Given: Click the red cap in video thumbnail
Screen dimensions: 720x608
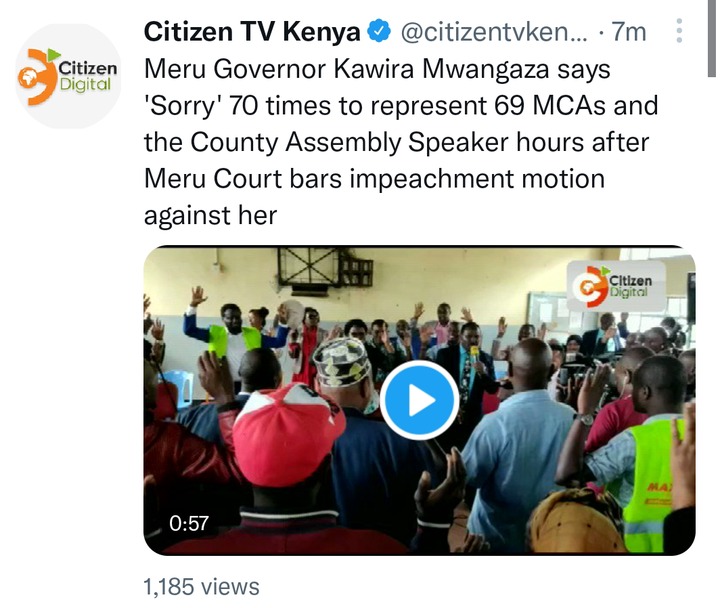Looking at the screenshot, I should (287, 433).
